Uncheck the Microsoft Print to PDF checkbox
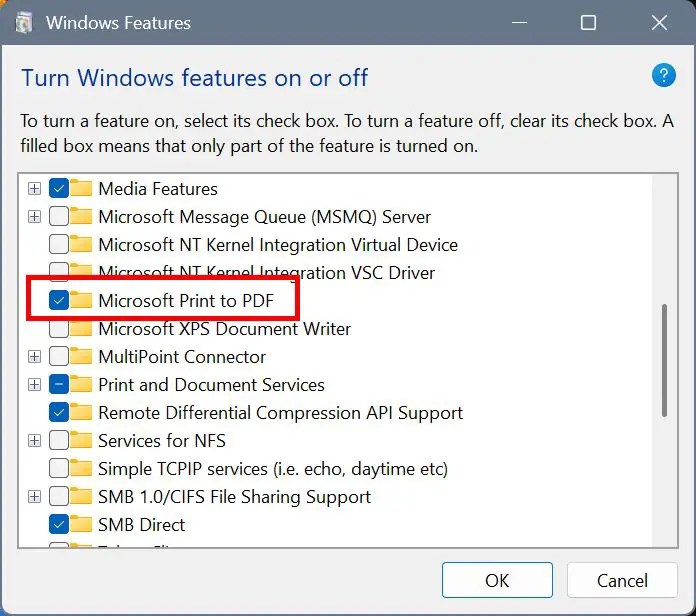 (x=59, y=300)
